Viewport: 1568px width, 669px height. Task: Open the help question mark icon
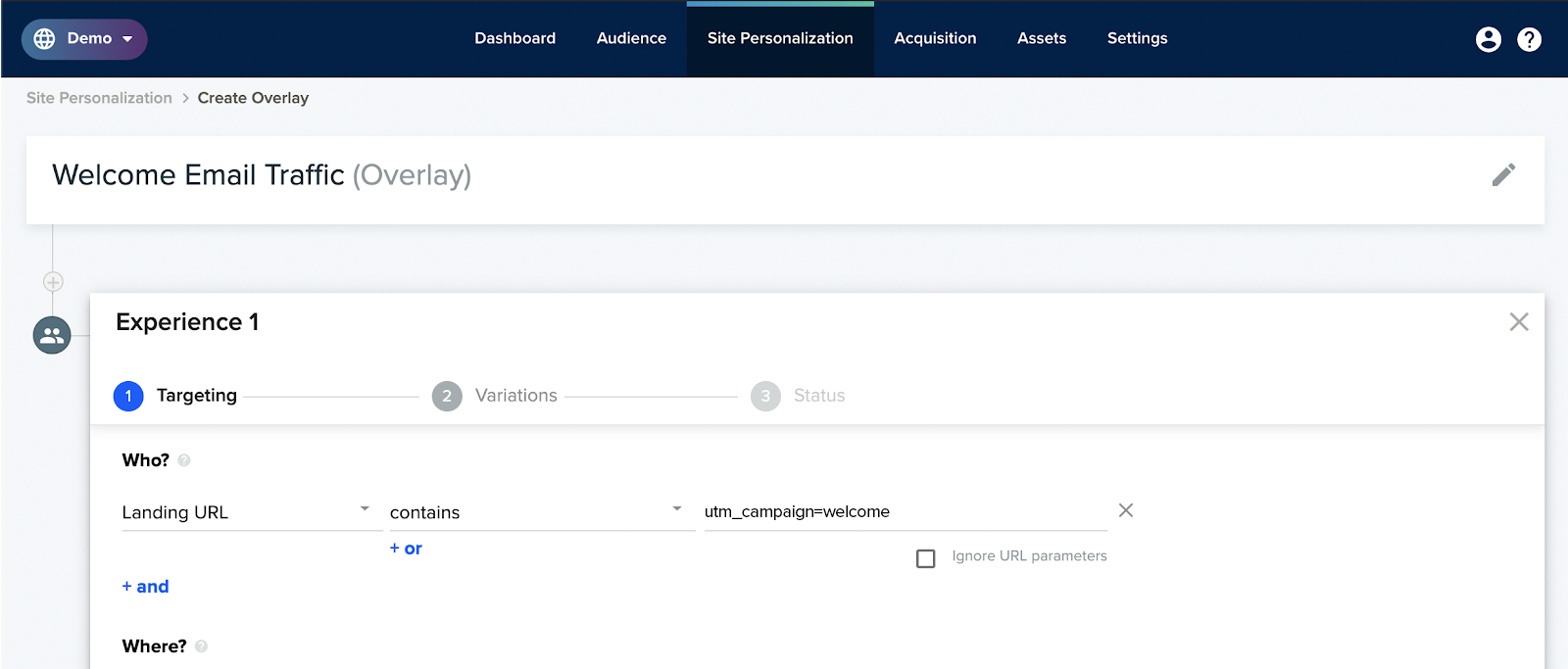coord(1529,39)
